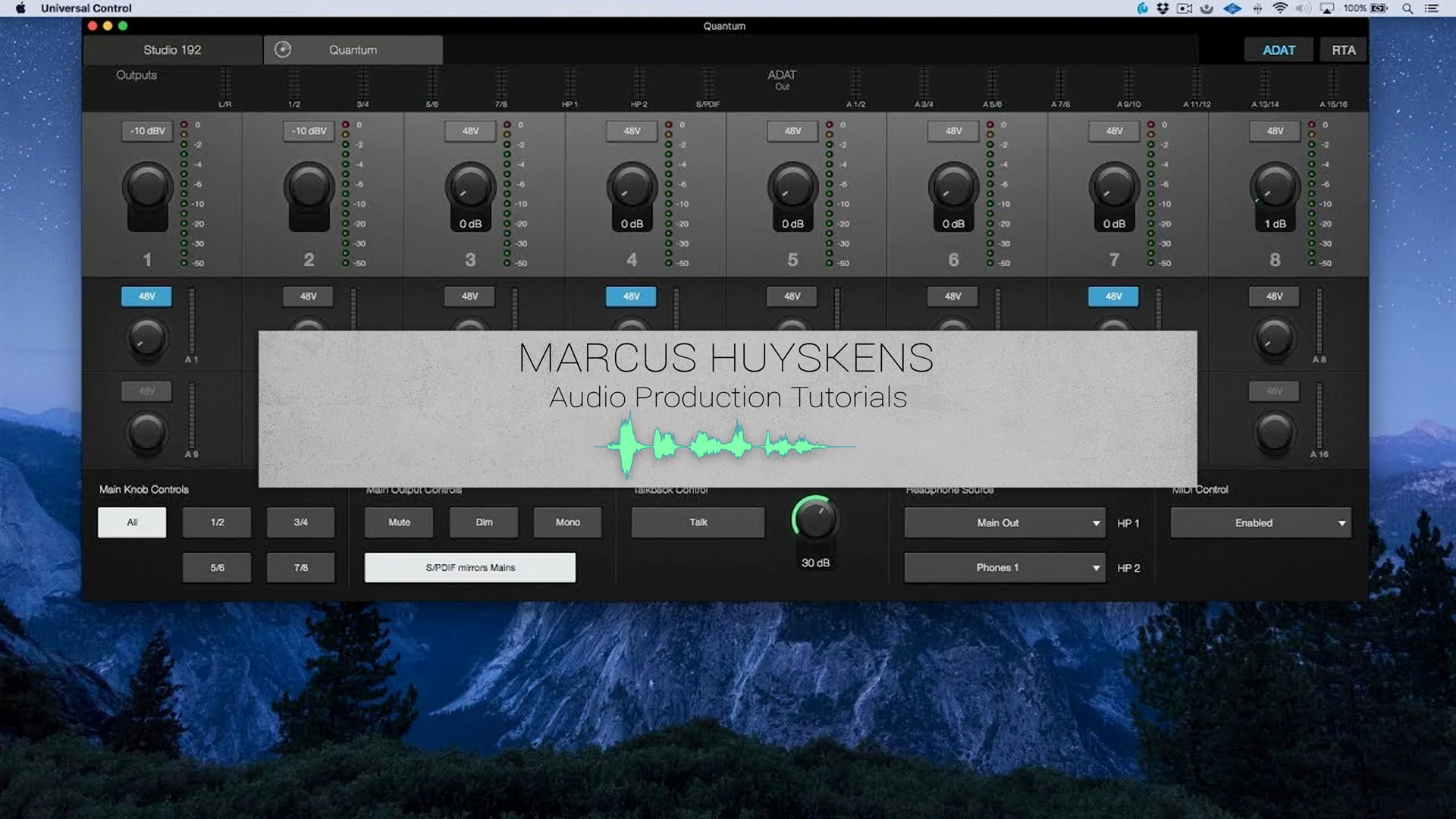Open the Apple menu
Image resolution: width=1456 pixels, height=819 pixels.
pyautogui.click(x=20, y=8)
